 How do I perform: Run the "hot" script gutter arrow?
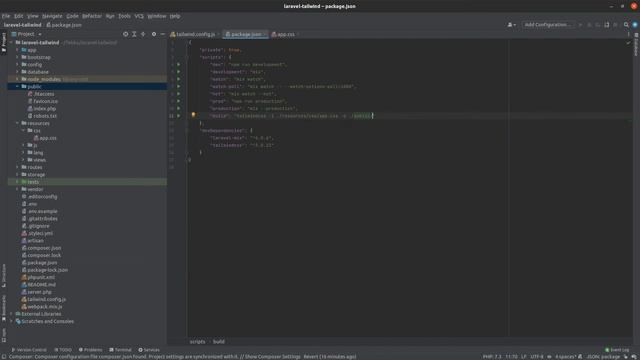point(178,94)
